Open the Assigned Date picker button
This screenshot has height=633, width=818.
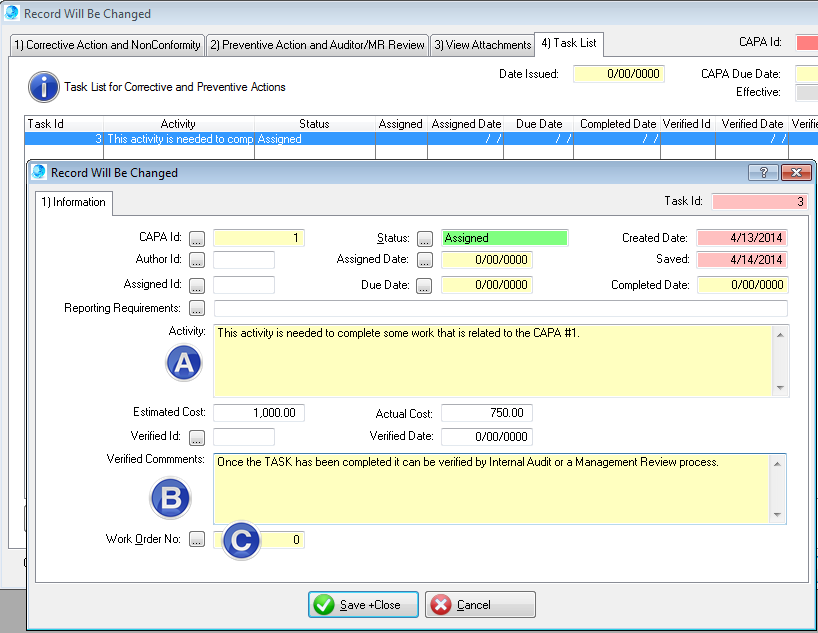[x=425, y=260]
